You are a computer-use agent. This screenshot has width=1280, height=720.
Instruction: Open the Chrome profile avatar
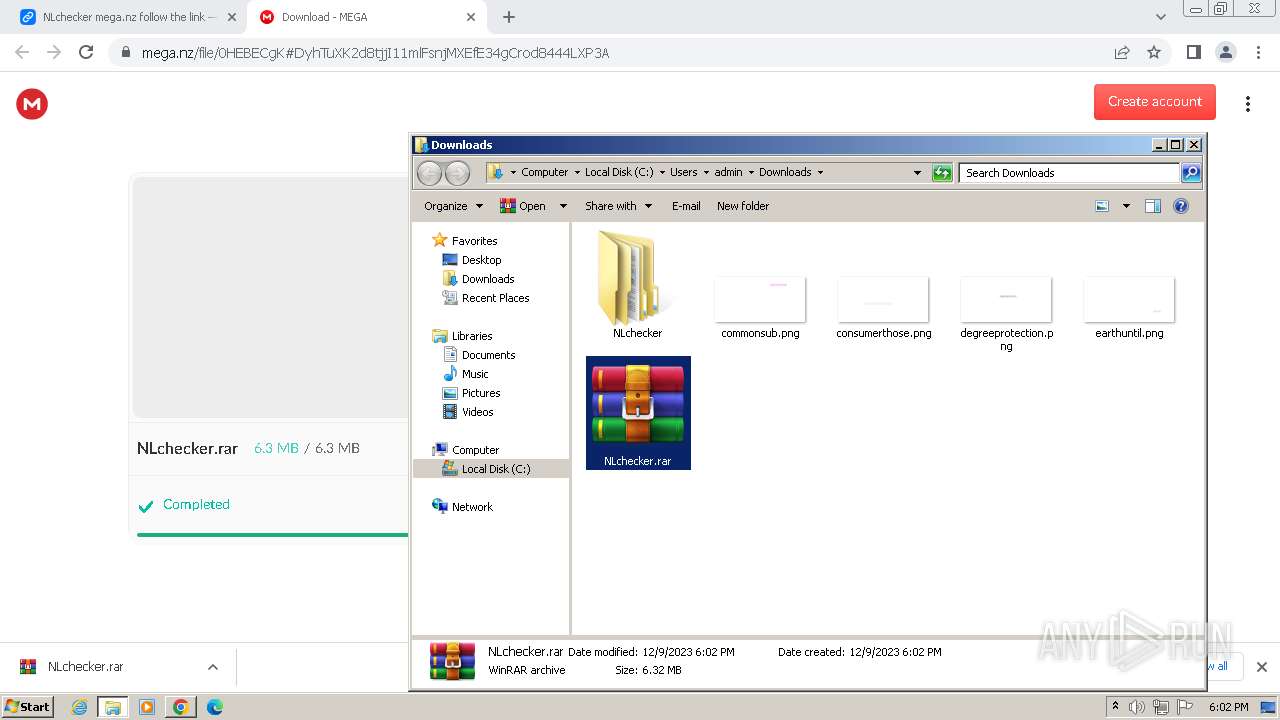1225,52
